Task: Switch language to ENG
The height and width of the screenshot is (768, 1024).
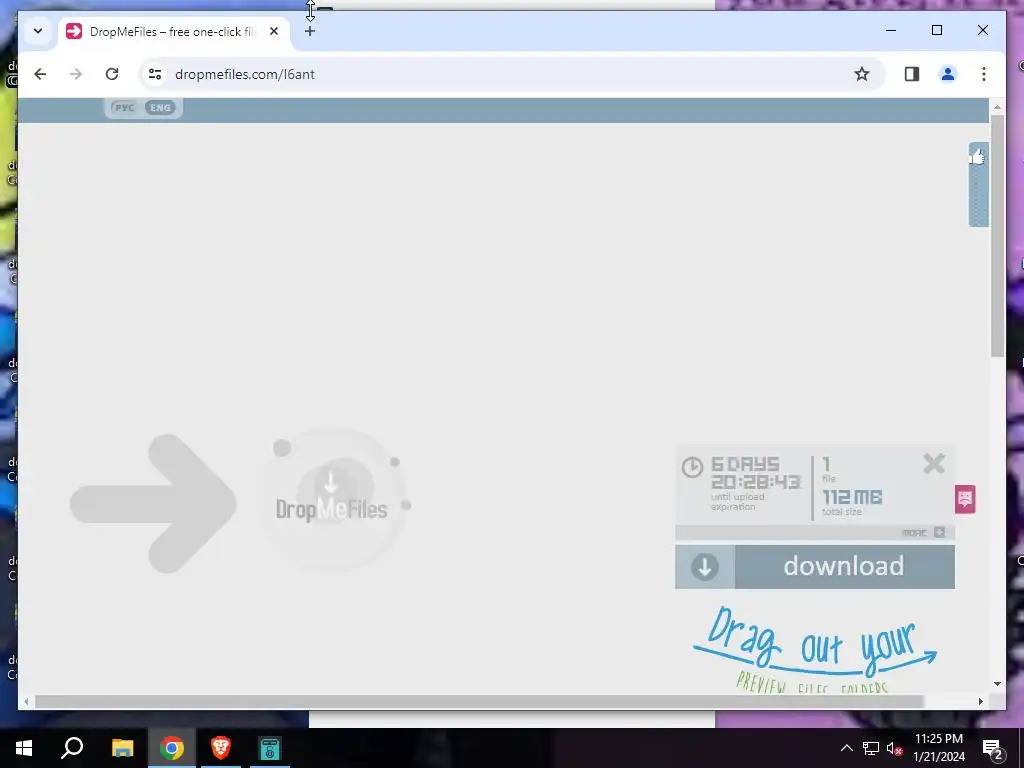Action: (x=160, y=108)
